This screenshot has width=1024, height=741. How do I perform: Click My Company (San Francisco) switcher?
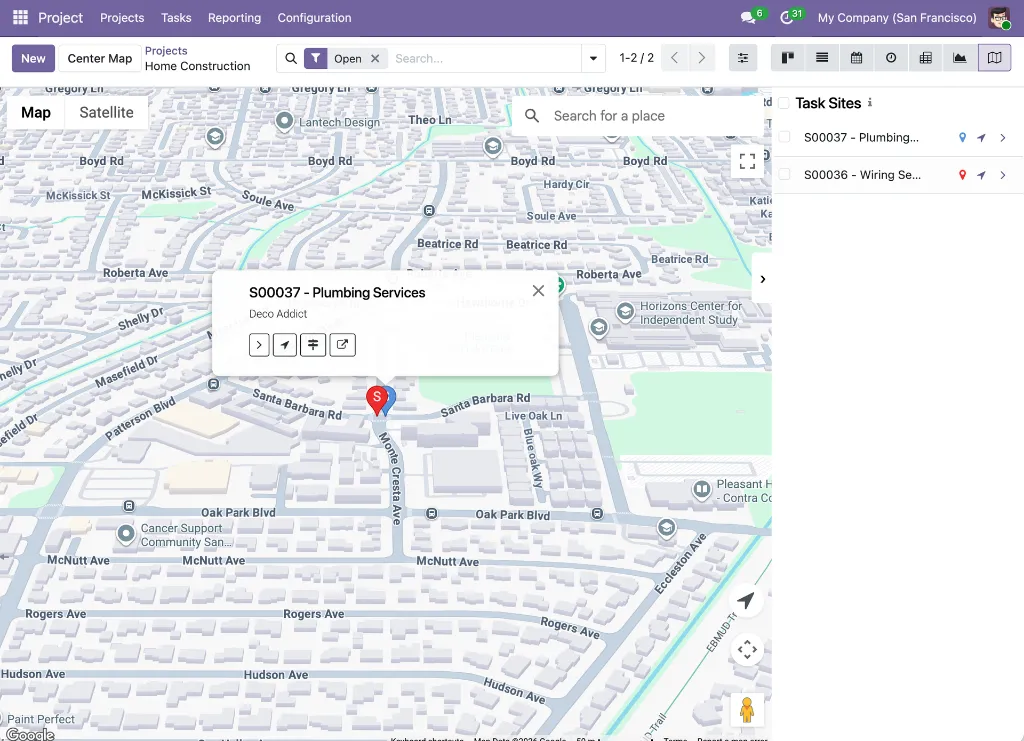pyautogui.click(x=897, y=18)
